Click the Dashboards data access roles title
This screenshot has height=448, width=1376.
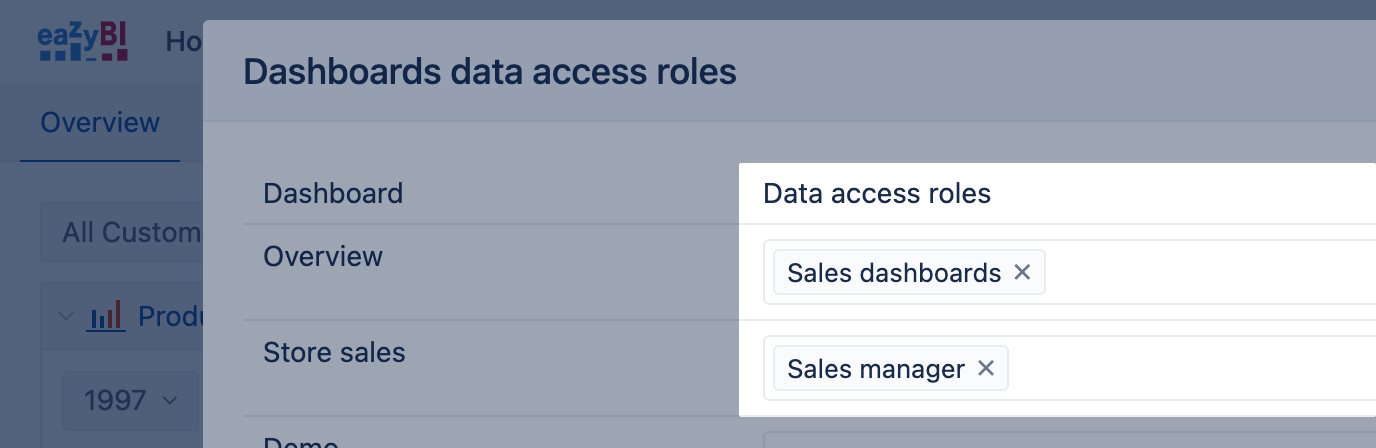coord(490,72)
